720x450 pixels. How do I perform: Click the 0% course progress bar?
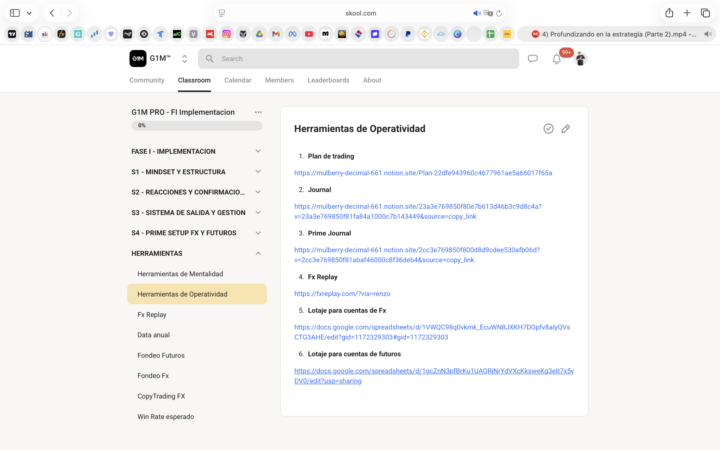pos(197,125)
